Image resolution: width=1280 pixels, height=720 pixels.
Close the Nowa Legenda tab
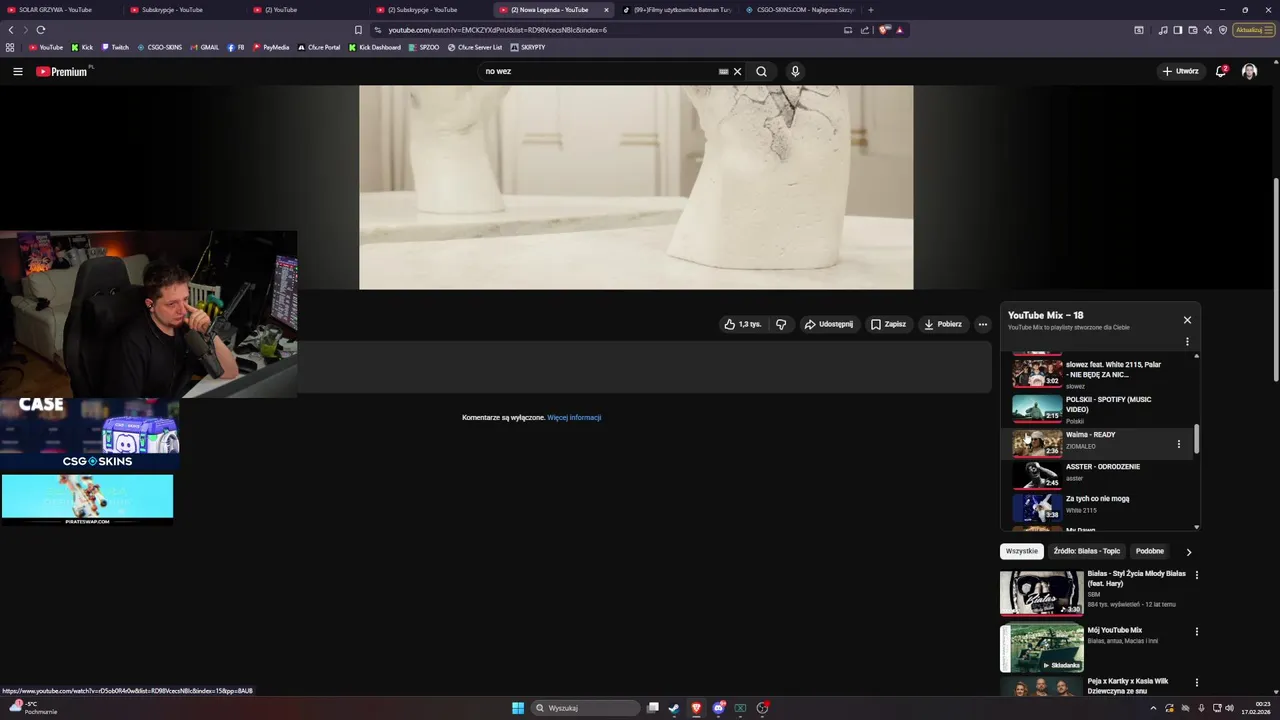point(605,10)
